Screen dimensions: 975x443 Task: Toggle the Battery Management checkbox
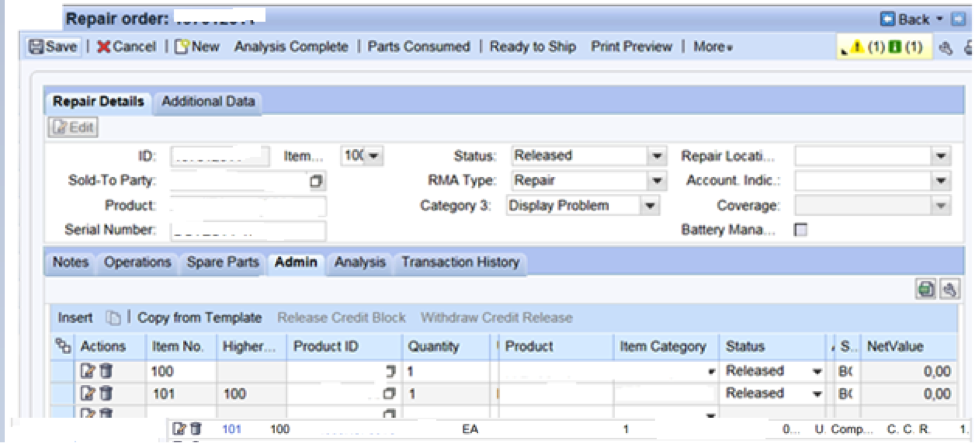click(x=800, y=230)
